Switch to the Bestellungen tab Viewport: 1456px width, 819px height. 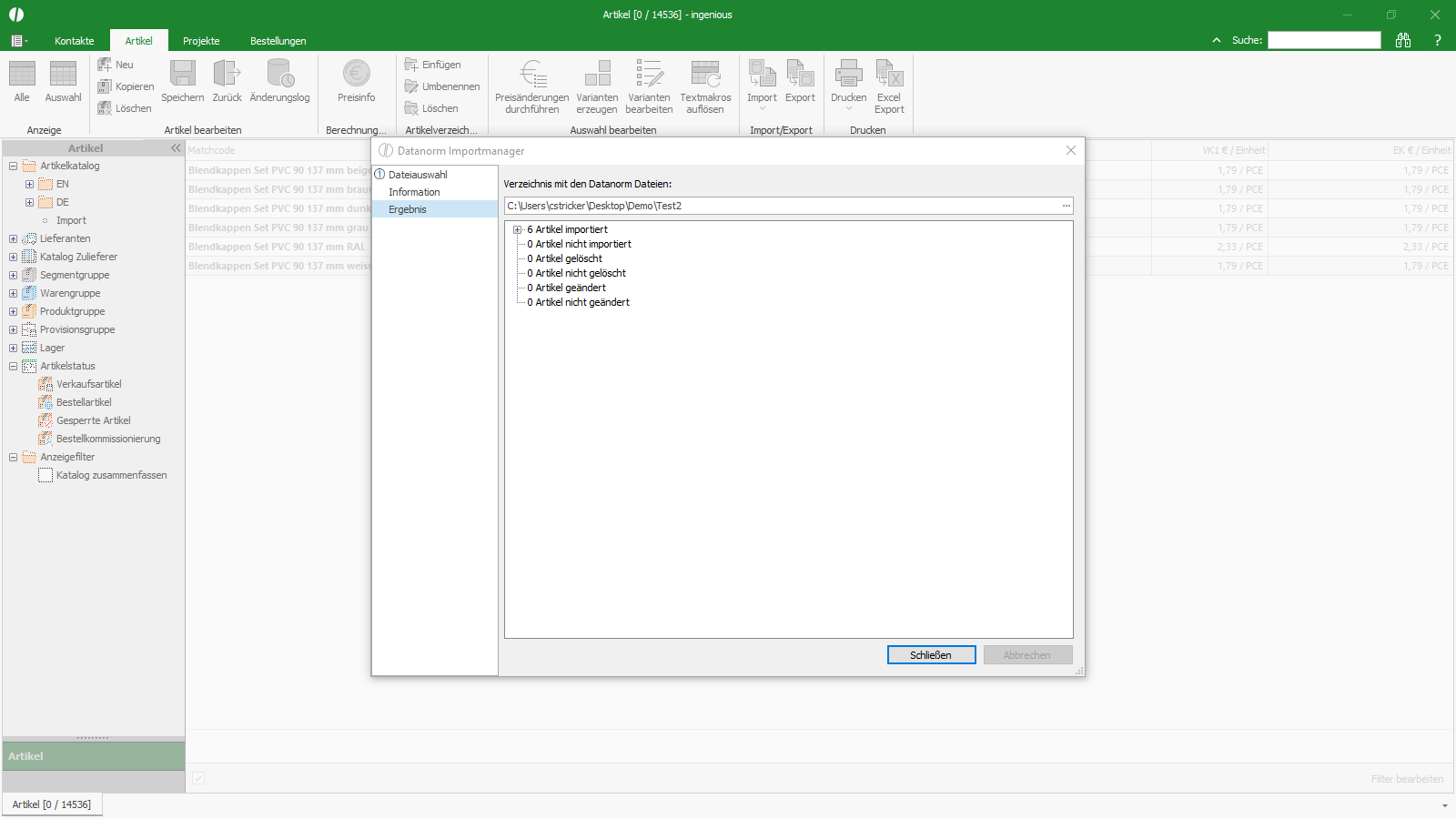[x=278, y=41]
